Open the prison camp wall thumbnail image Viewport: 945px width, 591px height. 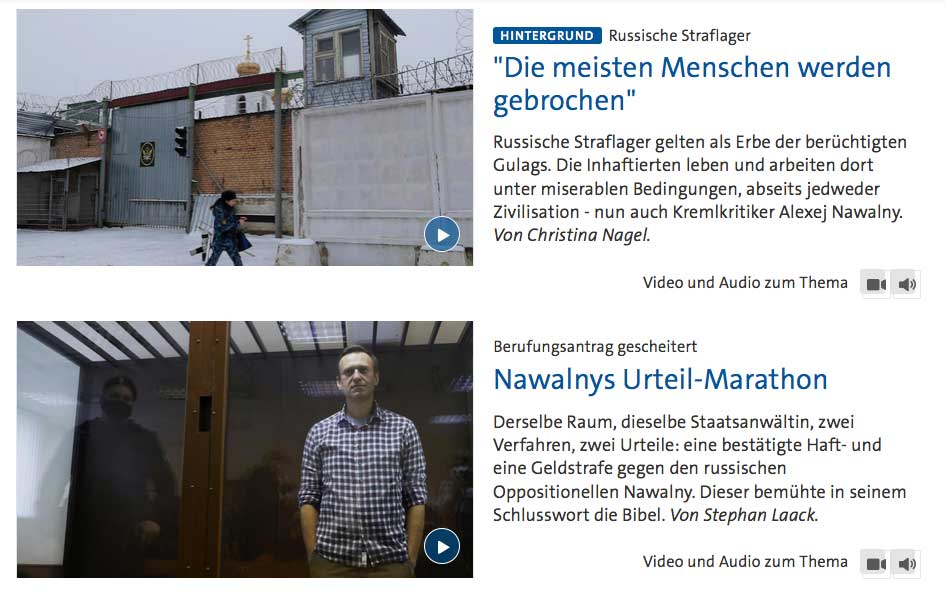pyautogui.click(x=245, y=137)
